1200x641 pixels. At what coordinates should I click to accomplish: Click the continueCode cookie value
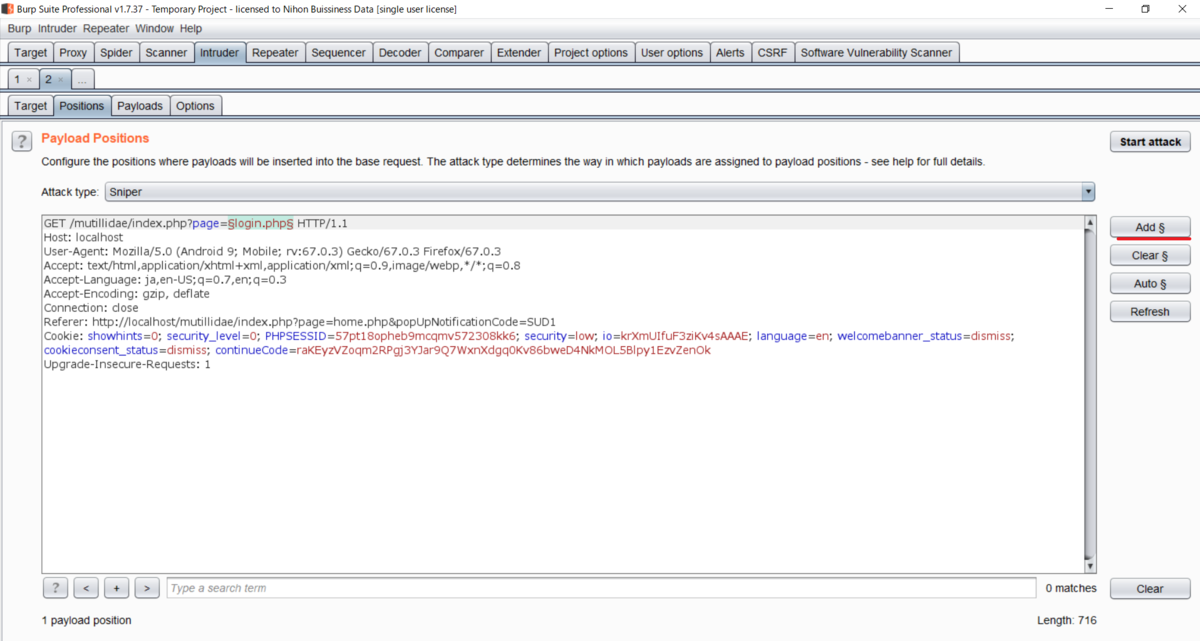pyautogui.click(x=501, y=350)
